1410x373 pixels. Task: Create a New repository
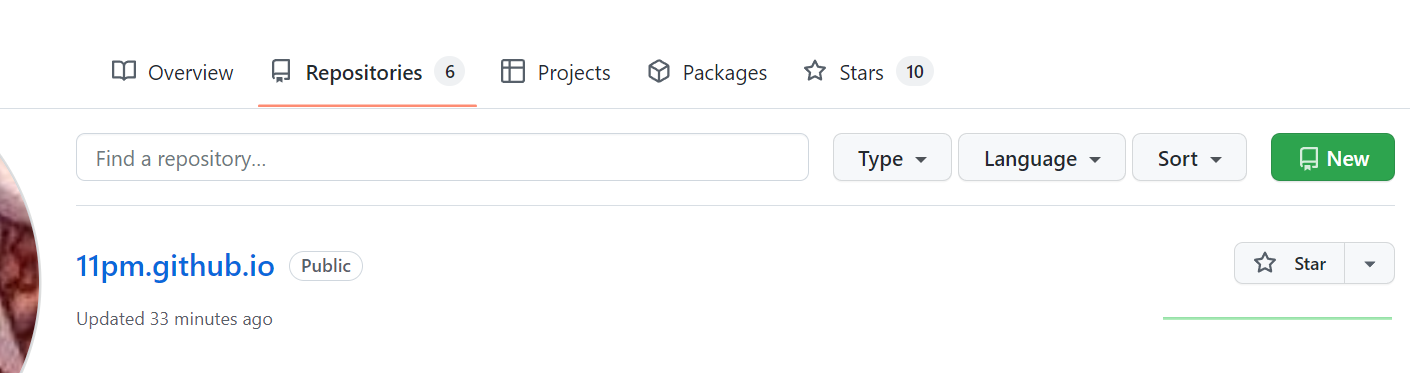(1332, 158)
